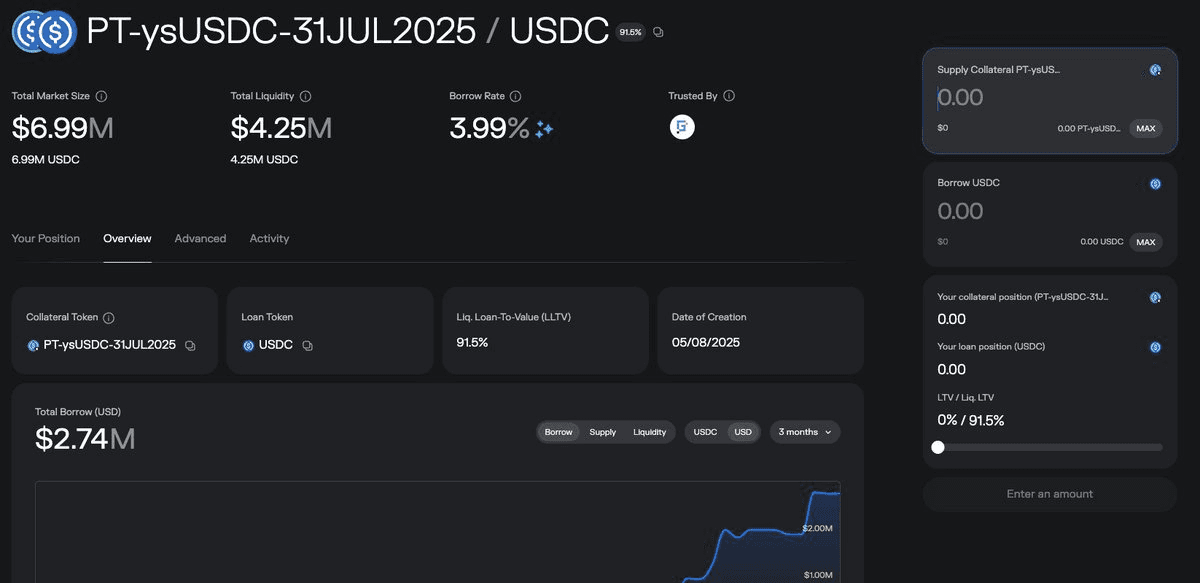Image resolution: width=1200 pixels, height=583 pixels.
Task: Switch chart to Liquidity view
Action: 650,432
